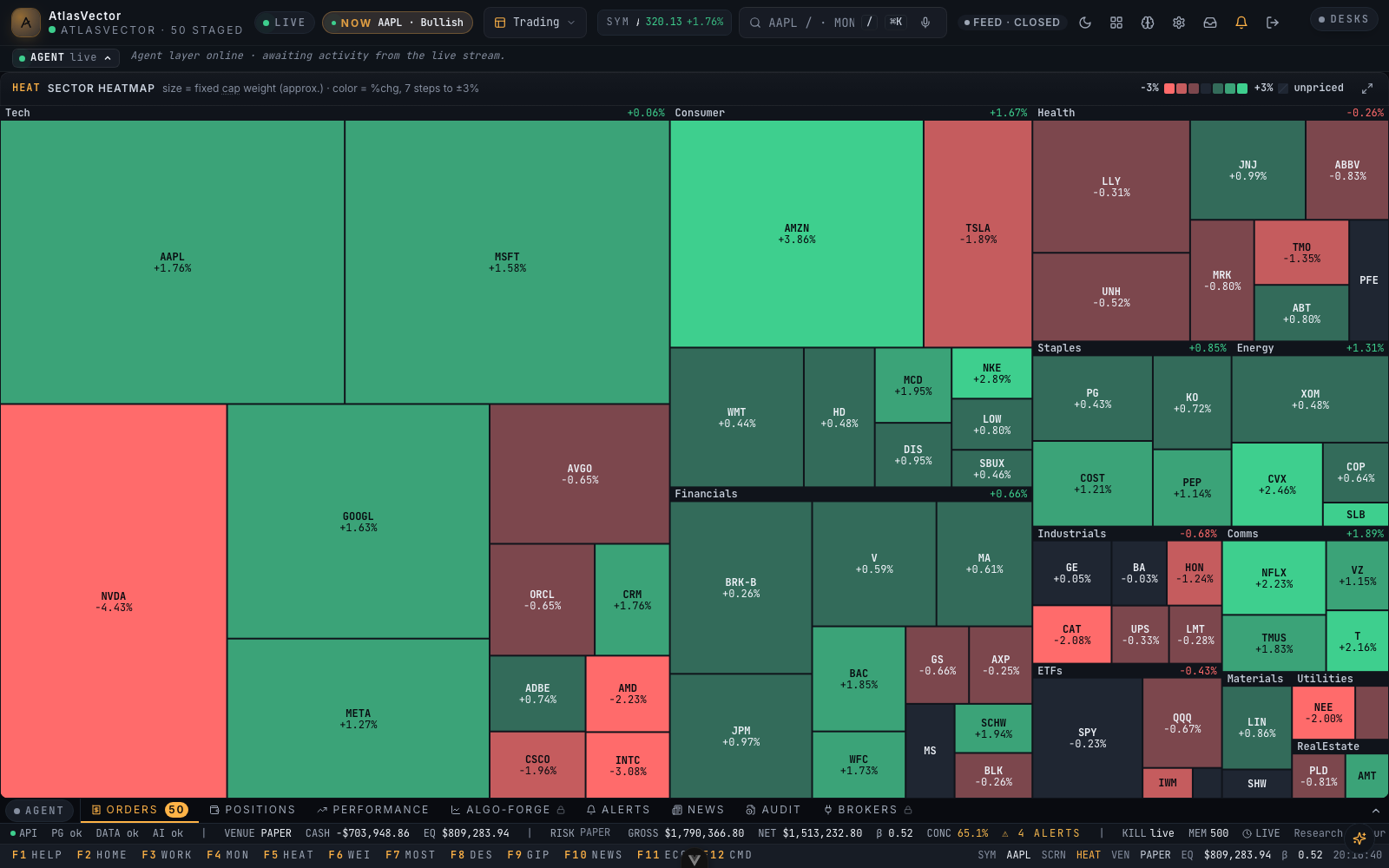Viewport: 1389px width, 868px height.
Task: Open the Brokers tab
Action: tap(868, 810)
